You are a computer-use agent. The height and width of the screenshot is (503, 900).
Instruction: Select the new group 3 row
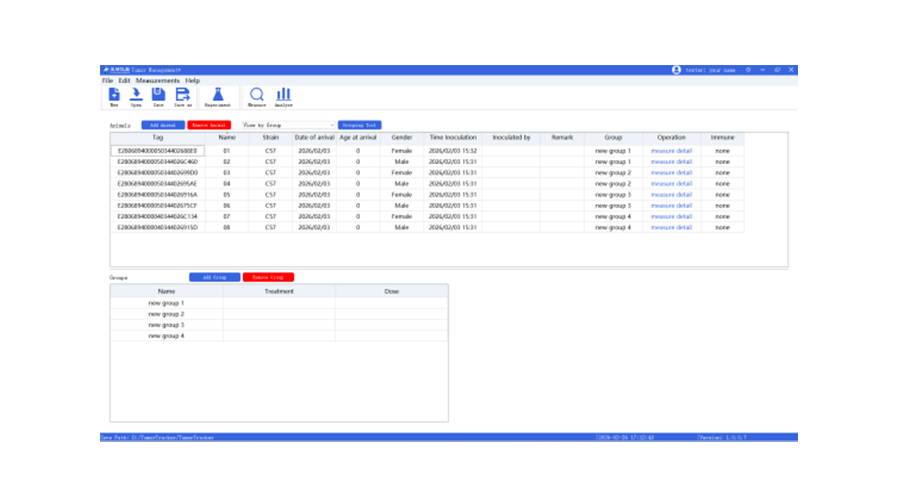coord(166,325)
